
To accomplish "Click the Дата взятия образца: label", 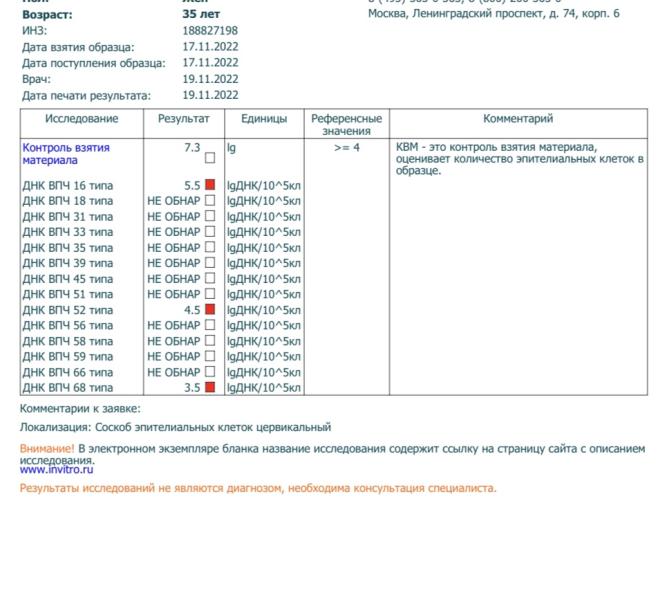I will [x=78, y=47].
